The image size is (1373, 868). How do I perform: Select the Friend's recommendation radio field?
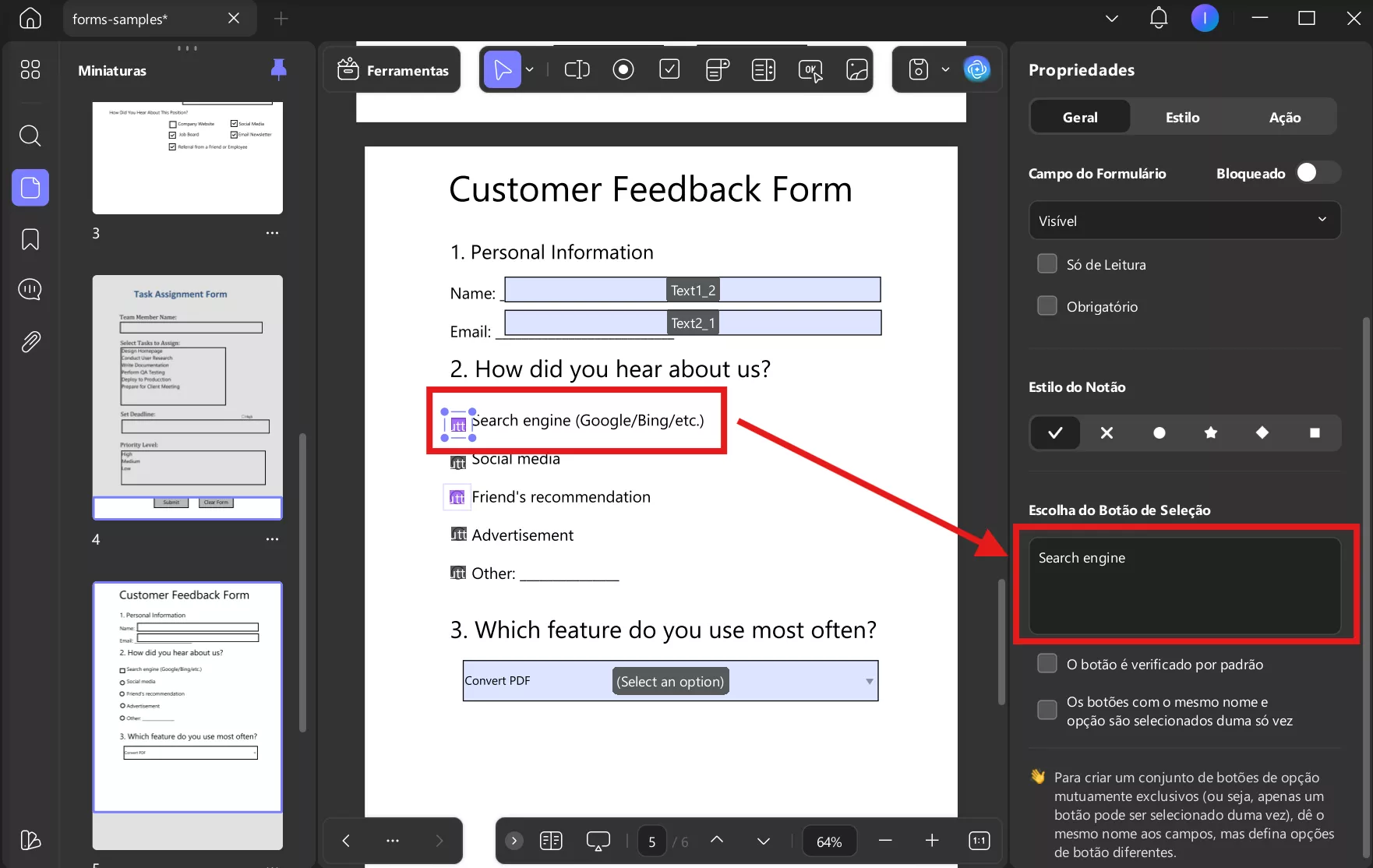point(457,497)
